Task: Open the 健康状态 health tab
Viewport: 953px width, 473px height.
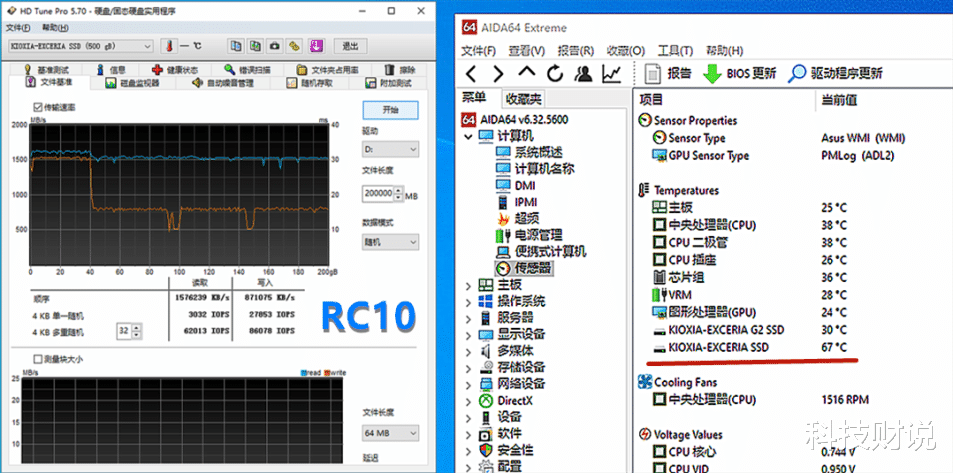Action: (175, 70)
